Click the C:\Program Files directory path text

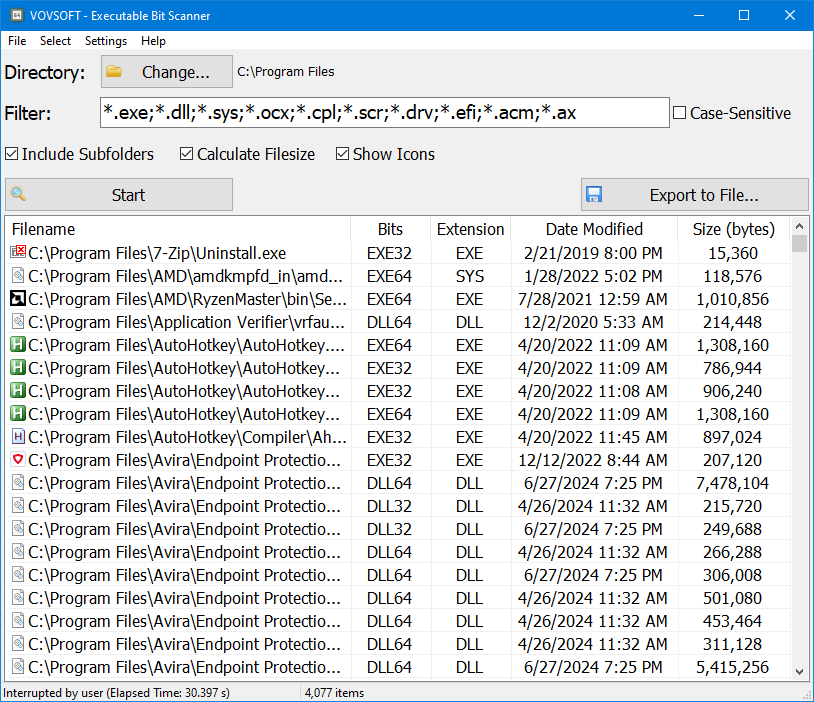[286, 72]
